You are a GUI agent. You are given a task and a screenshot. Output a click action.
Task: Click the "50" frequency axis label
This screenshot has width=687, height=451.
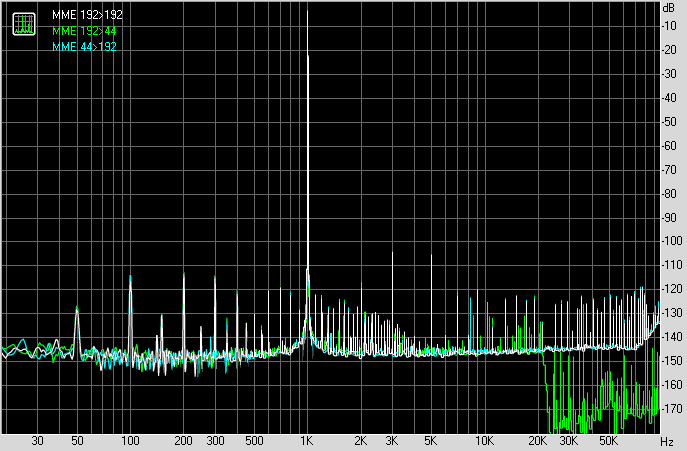click(x=77, y=441)
